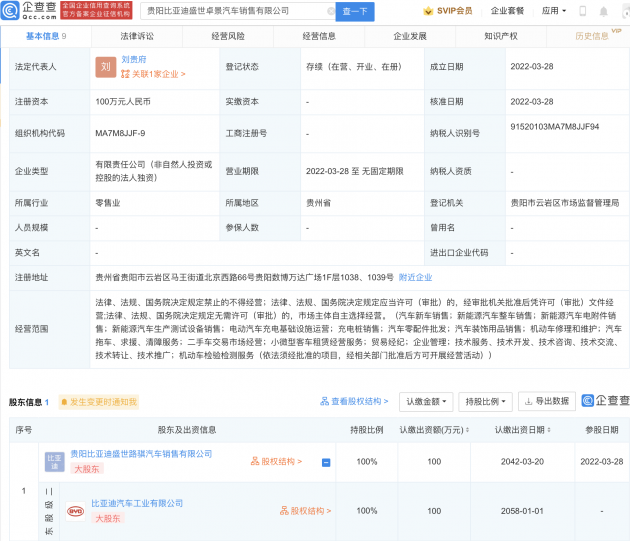
Task: Click the SVIP crown icon
Action: (428, 11)
